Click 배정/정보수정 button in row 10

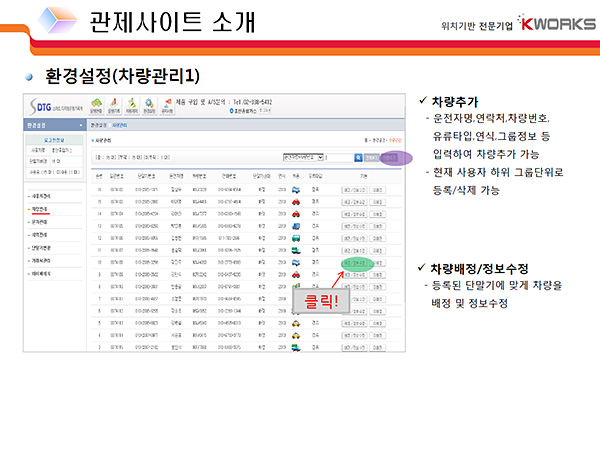click(x=354, y=263)
